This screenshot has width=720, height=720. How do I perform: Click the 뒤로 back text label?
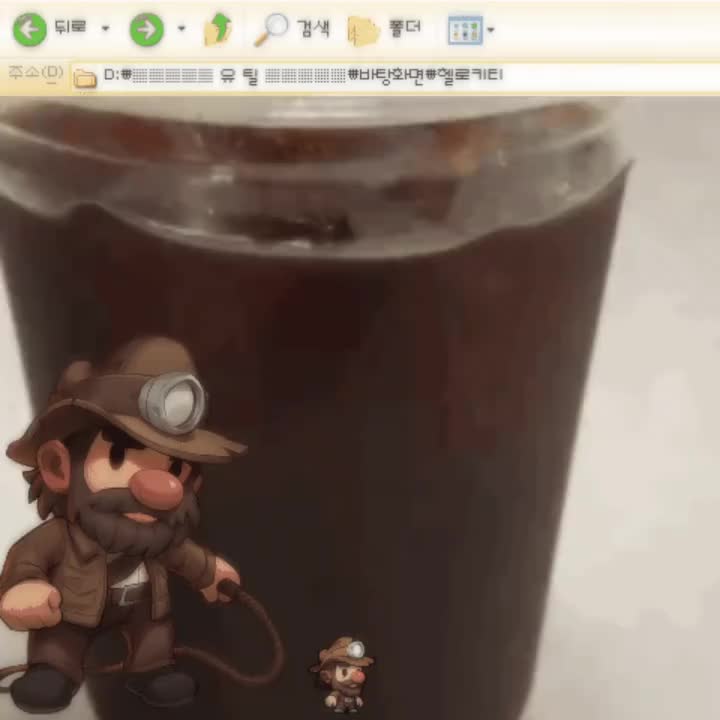click(x=70, y=27)
